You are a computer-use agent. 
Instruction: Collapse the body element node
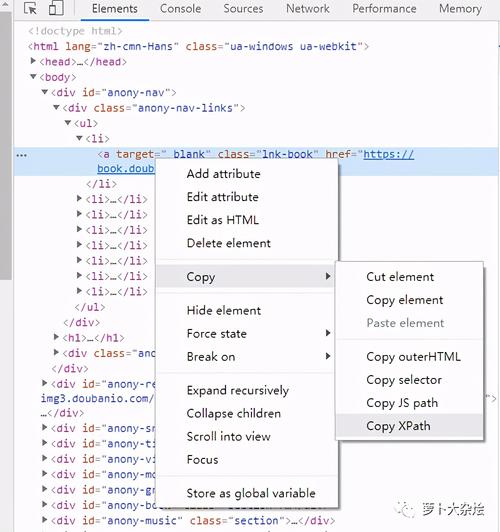point(33,77)
